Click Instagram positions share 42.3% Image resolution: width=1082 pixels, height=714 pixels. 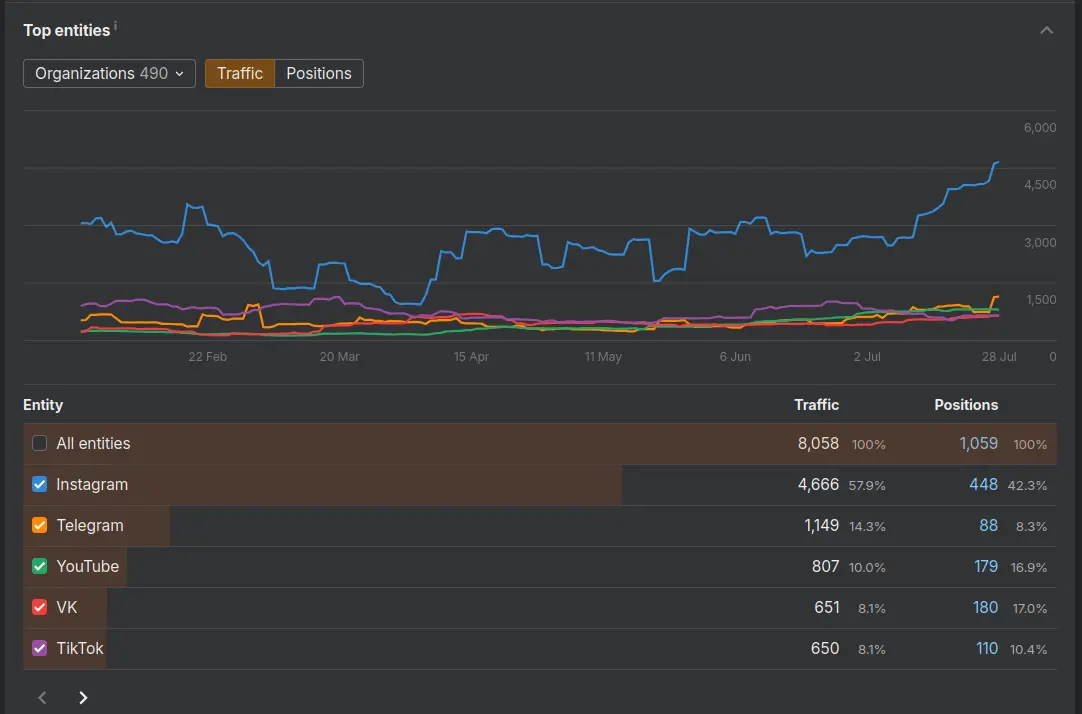[1027, 486]
